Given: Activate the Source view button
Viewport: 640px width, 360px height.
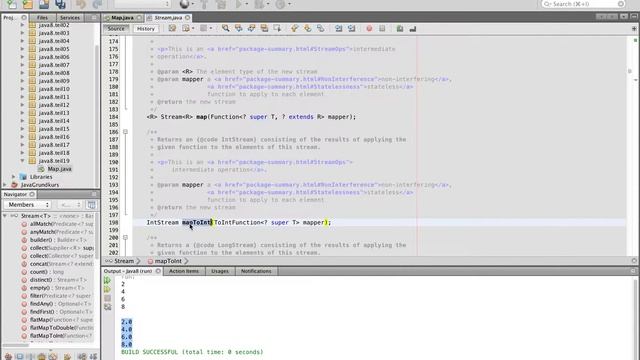Looking at the screenshot, I should point(116,29).
